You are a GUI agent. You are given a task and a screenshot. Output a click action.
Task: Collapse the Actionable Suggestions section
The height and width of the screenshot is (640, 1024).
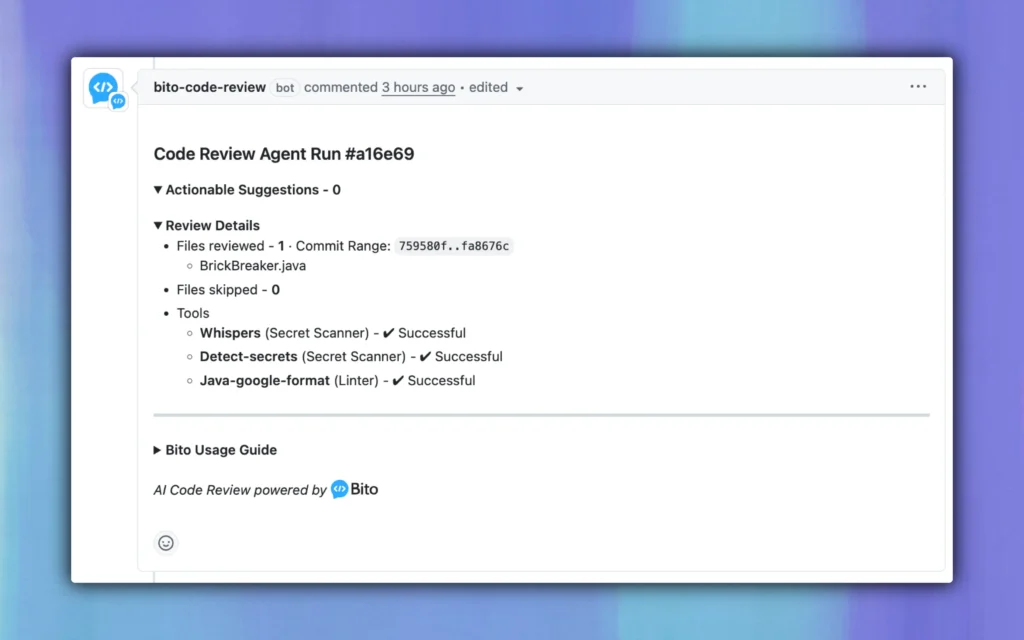click(x=158, y=190)
